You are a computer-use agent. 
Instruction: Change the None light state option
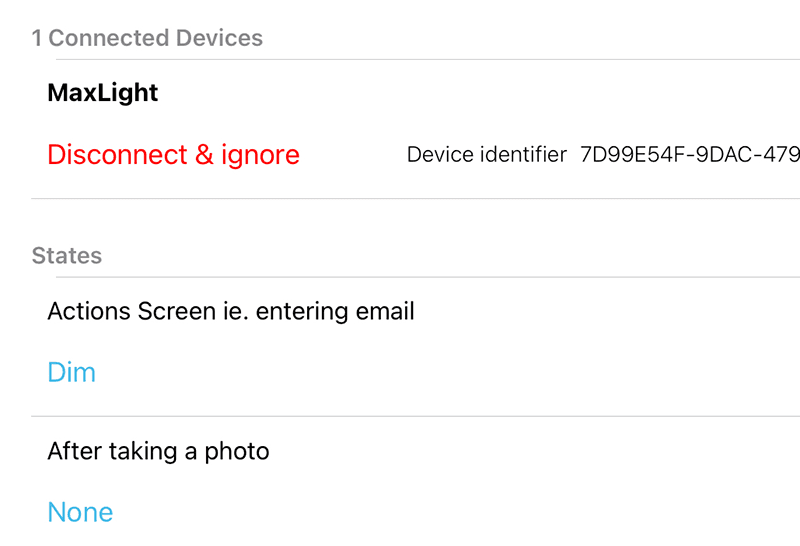click(x=80, y=513)
